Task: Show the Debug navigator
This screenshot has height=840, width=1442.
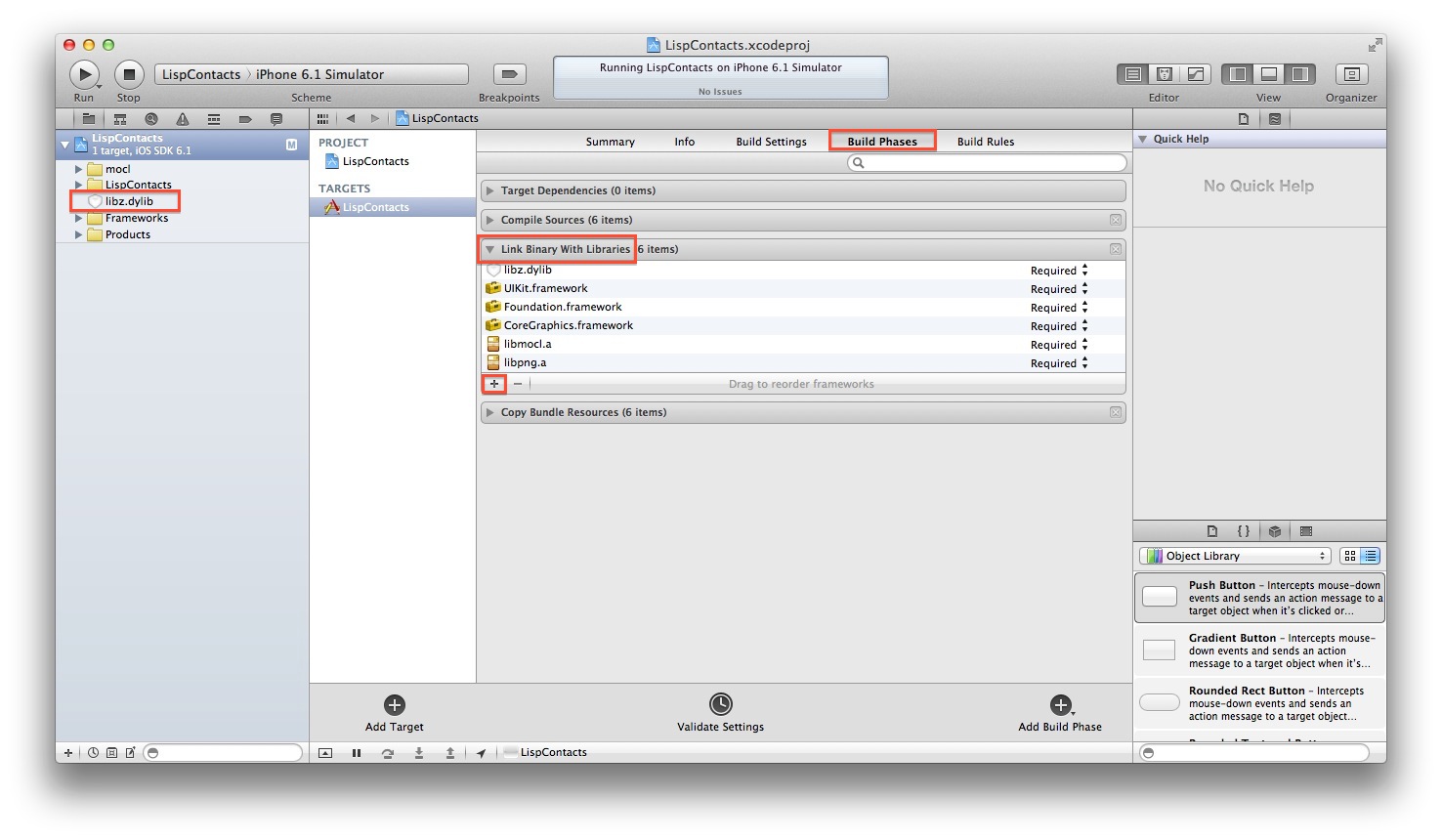Action: [x=214, y=119]
